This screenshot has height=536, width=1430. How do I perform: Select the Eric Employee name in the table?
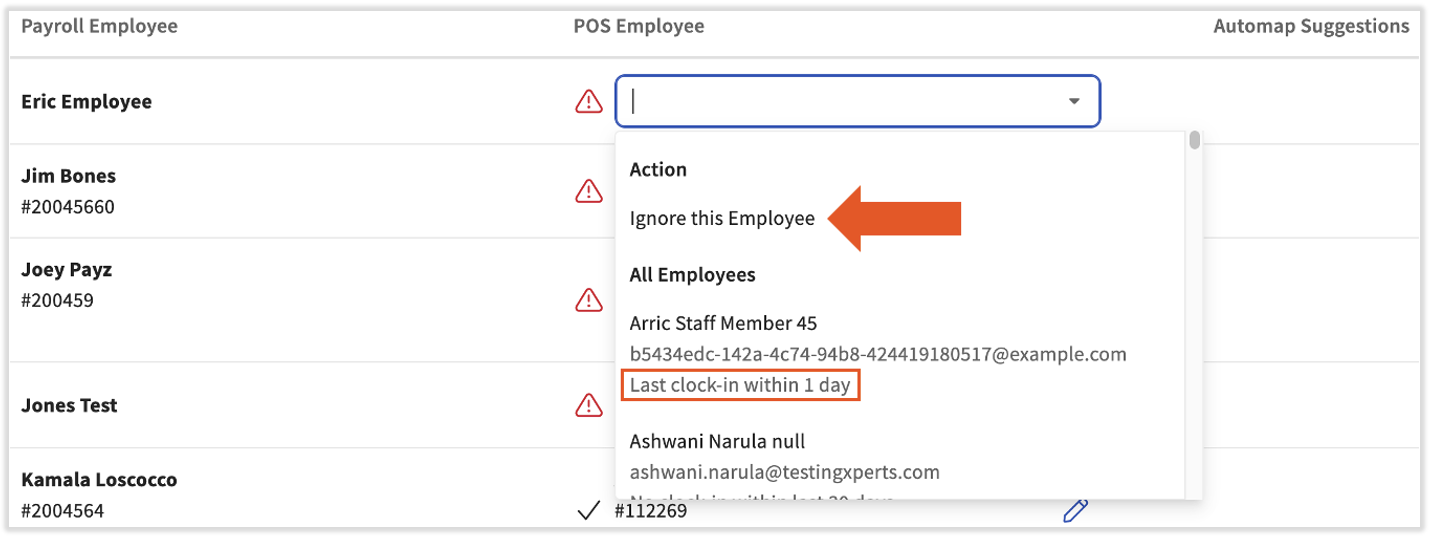coord(86,101)
